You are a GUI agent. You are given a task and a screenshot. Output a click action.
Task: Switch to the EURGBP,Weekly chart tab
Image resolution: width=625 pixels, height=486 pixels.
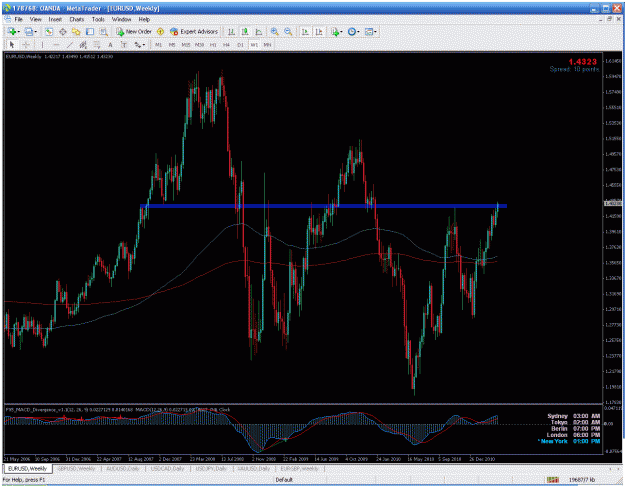pos(299,469)
